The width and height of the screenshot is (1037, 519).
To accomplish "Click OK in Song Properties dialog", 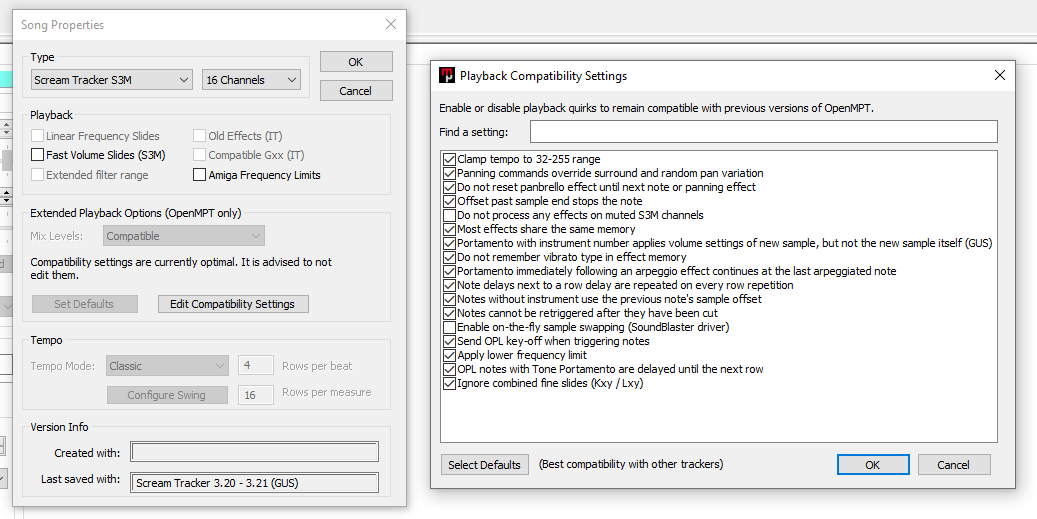I will pos(355,62).
